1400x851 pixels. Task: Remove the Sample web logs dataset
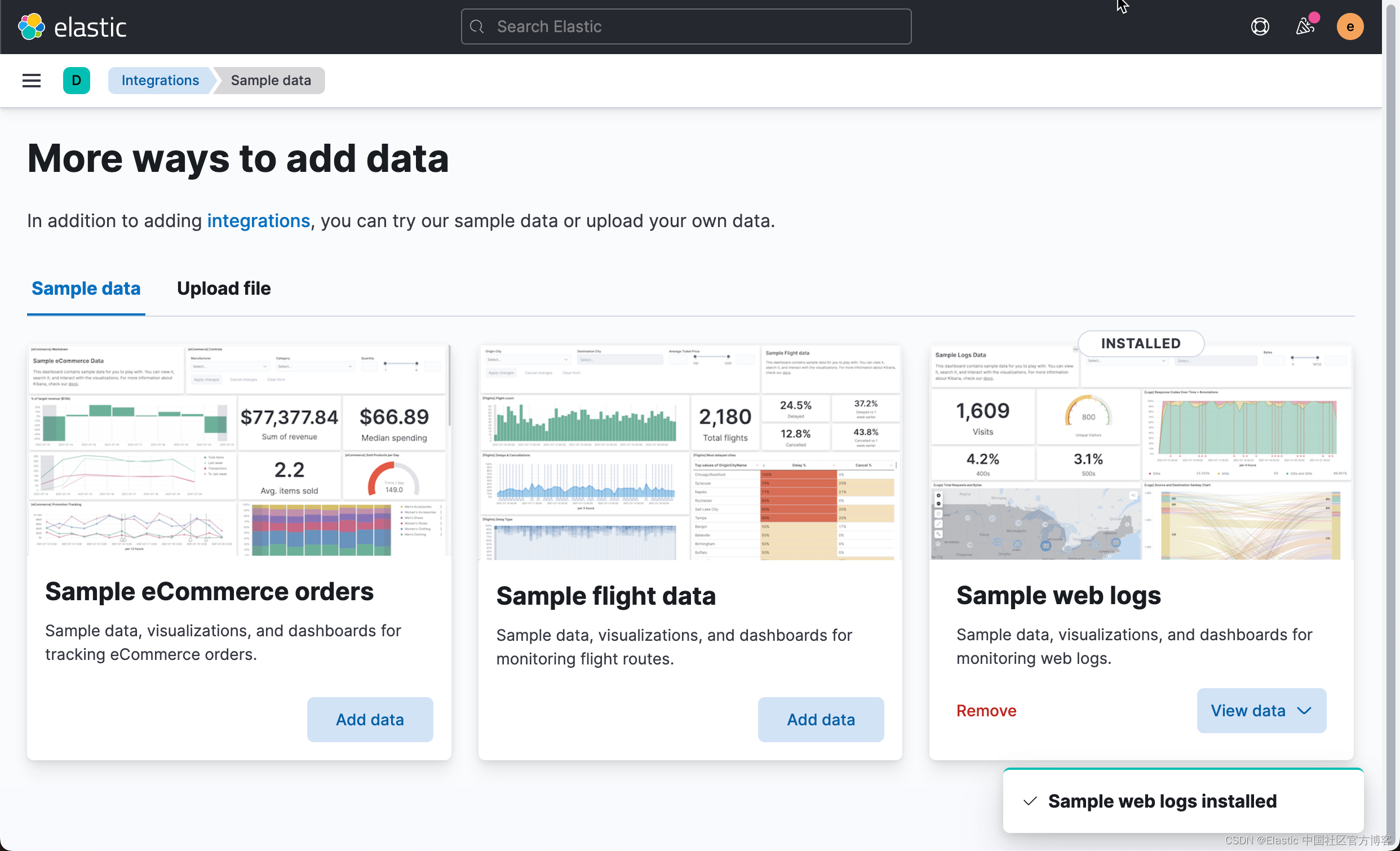[986, 711]
